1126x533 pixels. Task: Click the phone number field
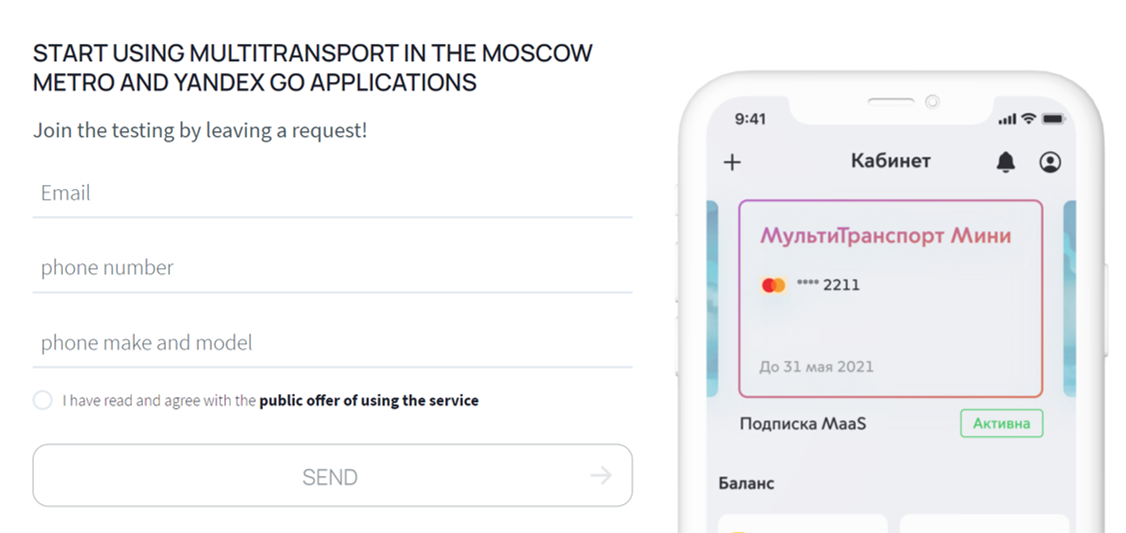332,268
